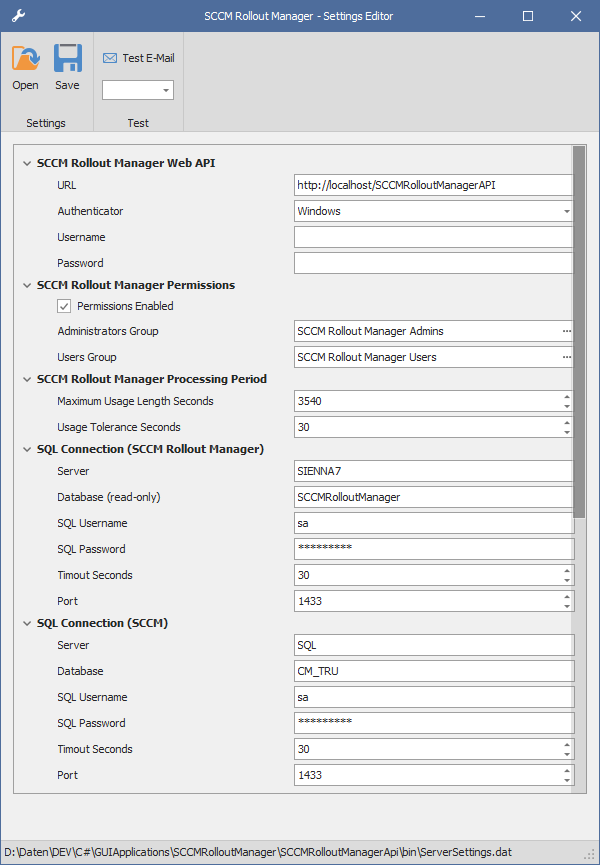Focus the Web API Password field
This screenshot has height=865, width=600.
coord(433,263)
